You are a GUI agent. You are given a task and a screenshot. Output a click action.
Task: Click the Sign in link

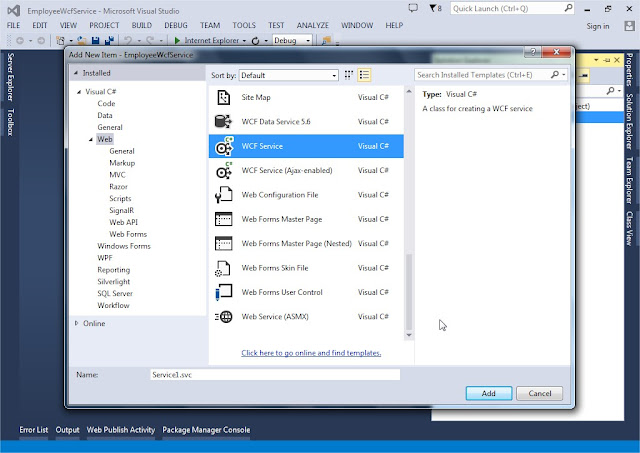point(598,26)
